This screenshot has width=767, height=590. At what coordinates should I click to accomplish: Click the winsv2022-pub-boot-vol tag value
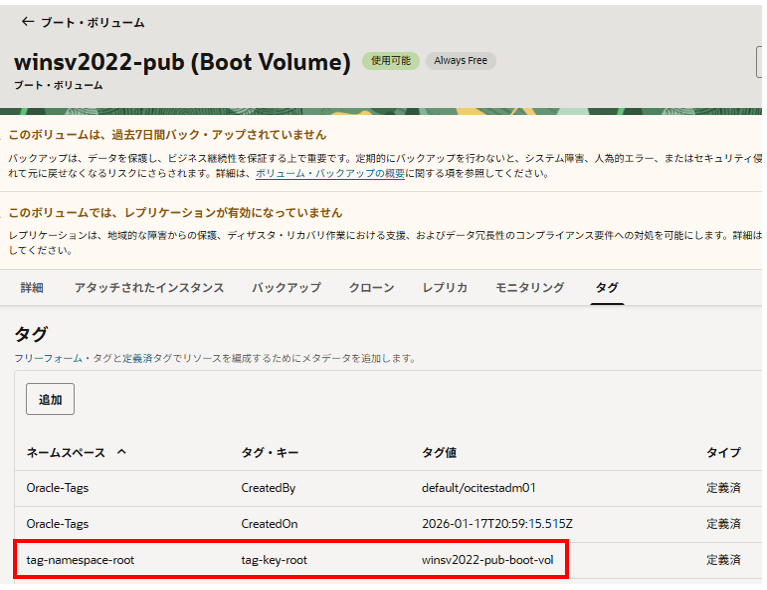(487, 560)
